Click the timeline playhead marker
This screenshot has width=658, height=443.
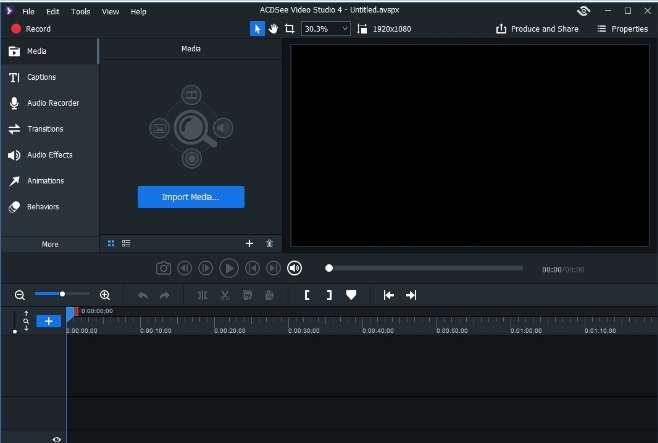[72, 313]
